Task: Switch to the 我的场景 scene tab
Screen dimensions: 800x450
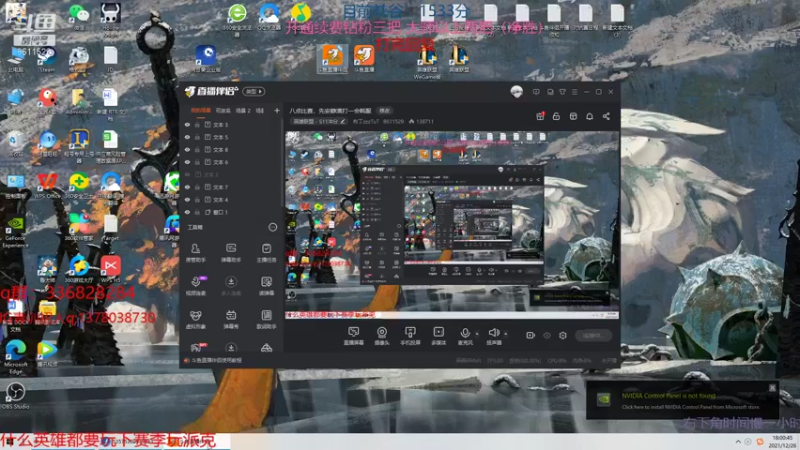Action: point(201,110)
